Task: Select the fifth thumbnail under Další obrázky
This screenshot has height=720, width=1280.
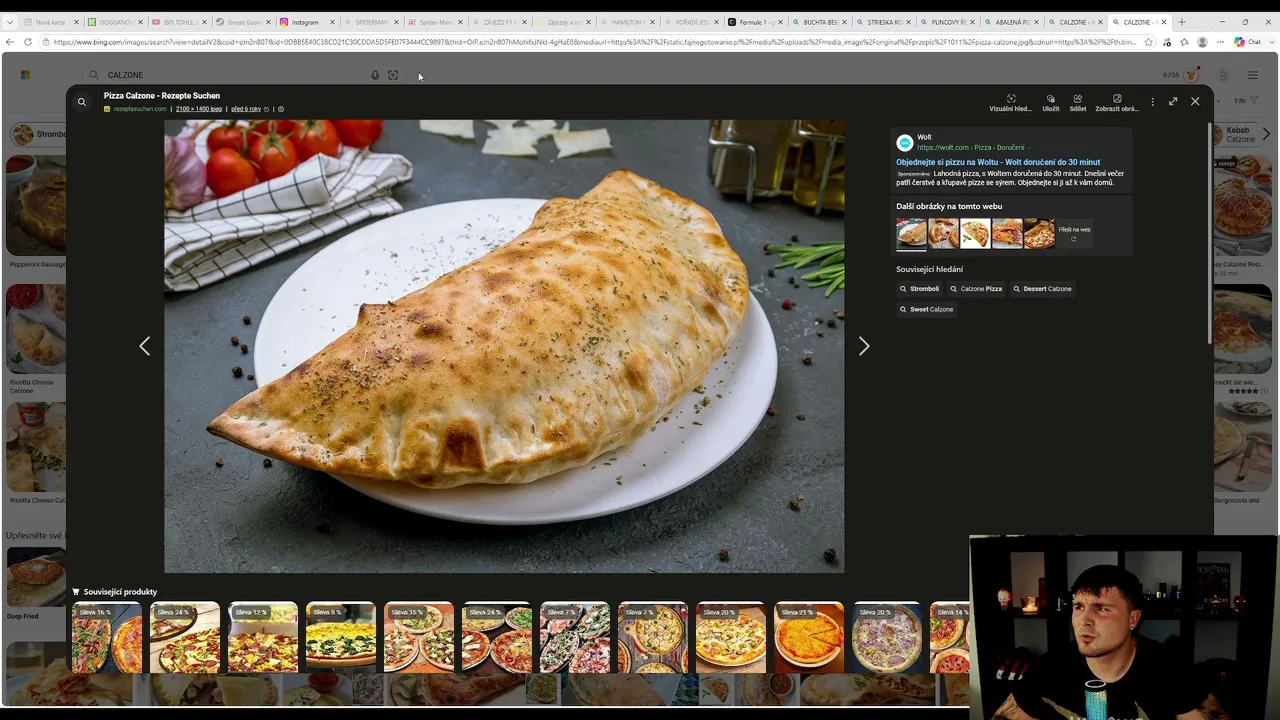Action: [x=1039, y=233]
